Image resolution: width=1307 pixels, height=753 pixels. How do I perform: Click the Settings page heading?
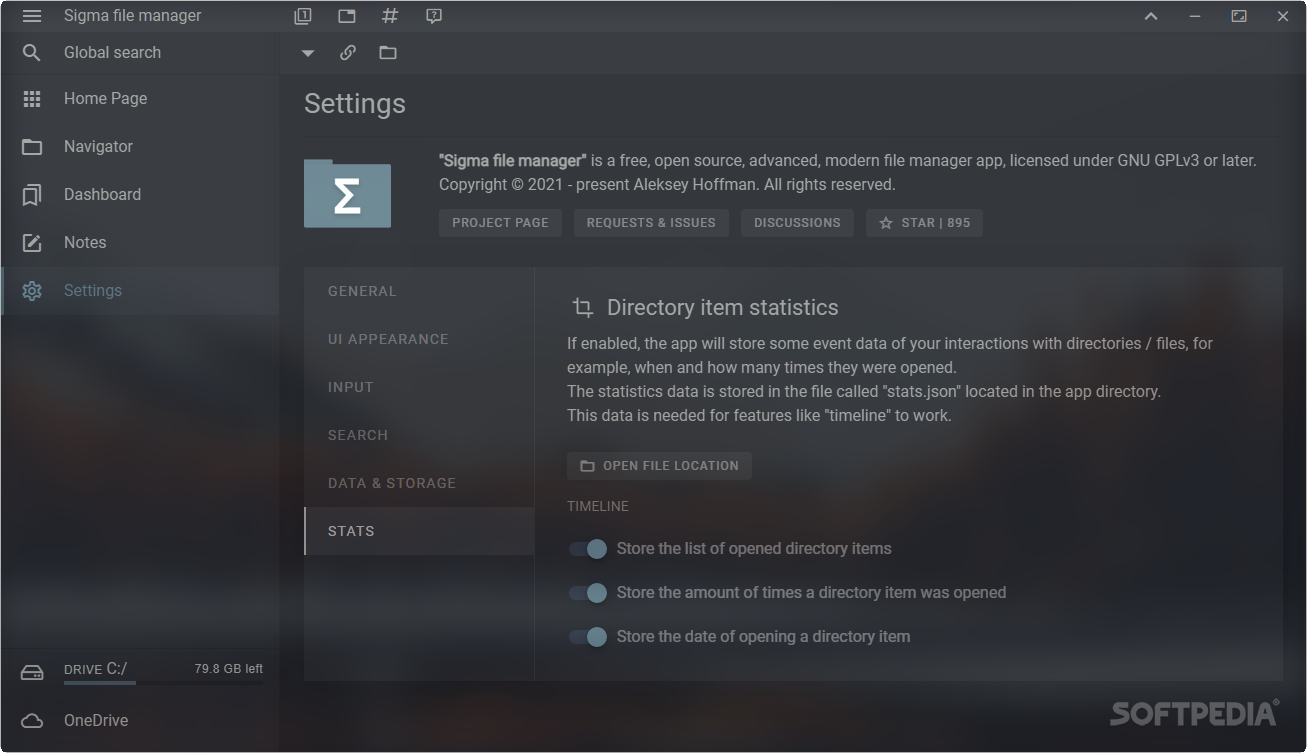tap(355, 104)
